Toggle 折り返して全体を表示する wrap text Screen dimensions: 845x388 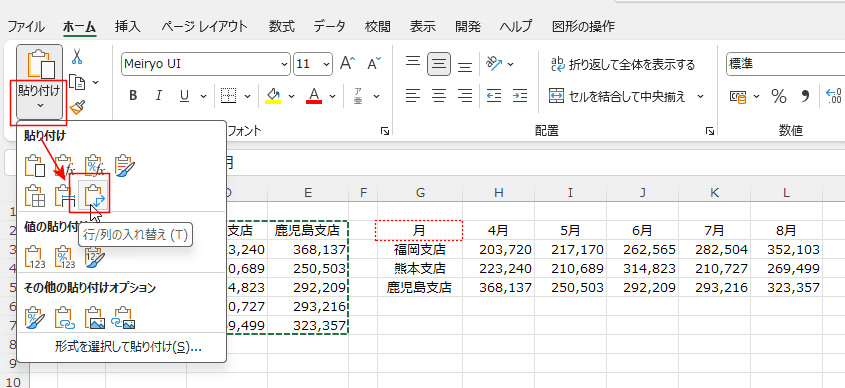[x=622, y=65]
